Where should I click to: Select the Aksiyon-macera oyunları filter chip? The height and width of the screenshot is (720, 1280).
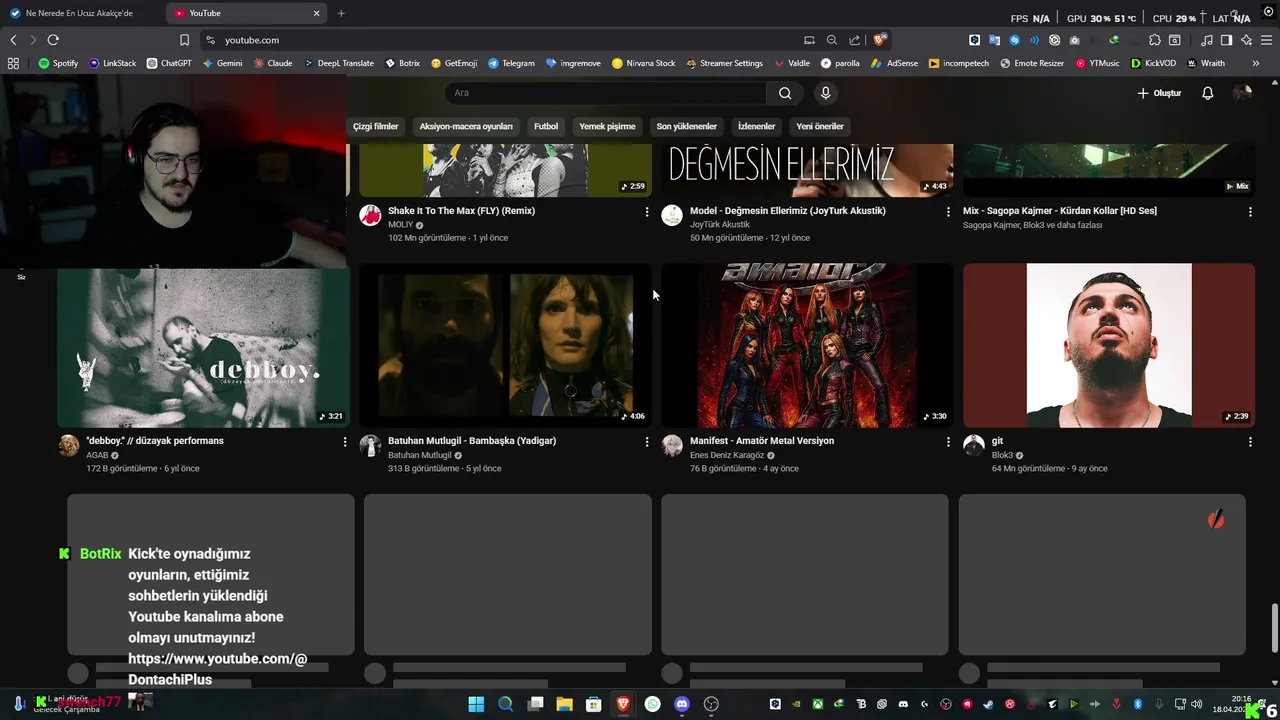tap(466, 126)
